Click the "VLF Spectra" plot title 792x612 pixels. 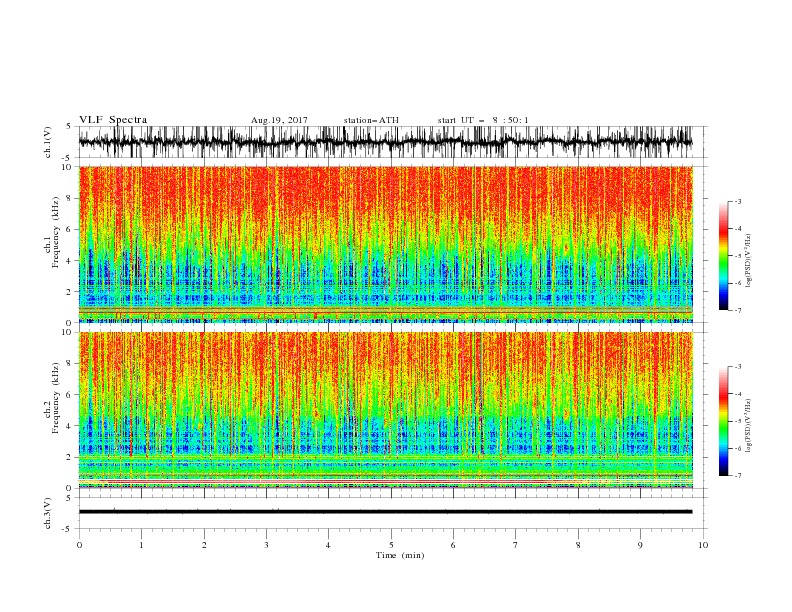coord(113,120)
